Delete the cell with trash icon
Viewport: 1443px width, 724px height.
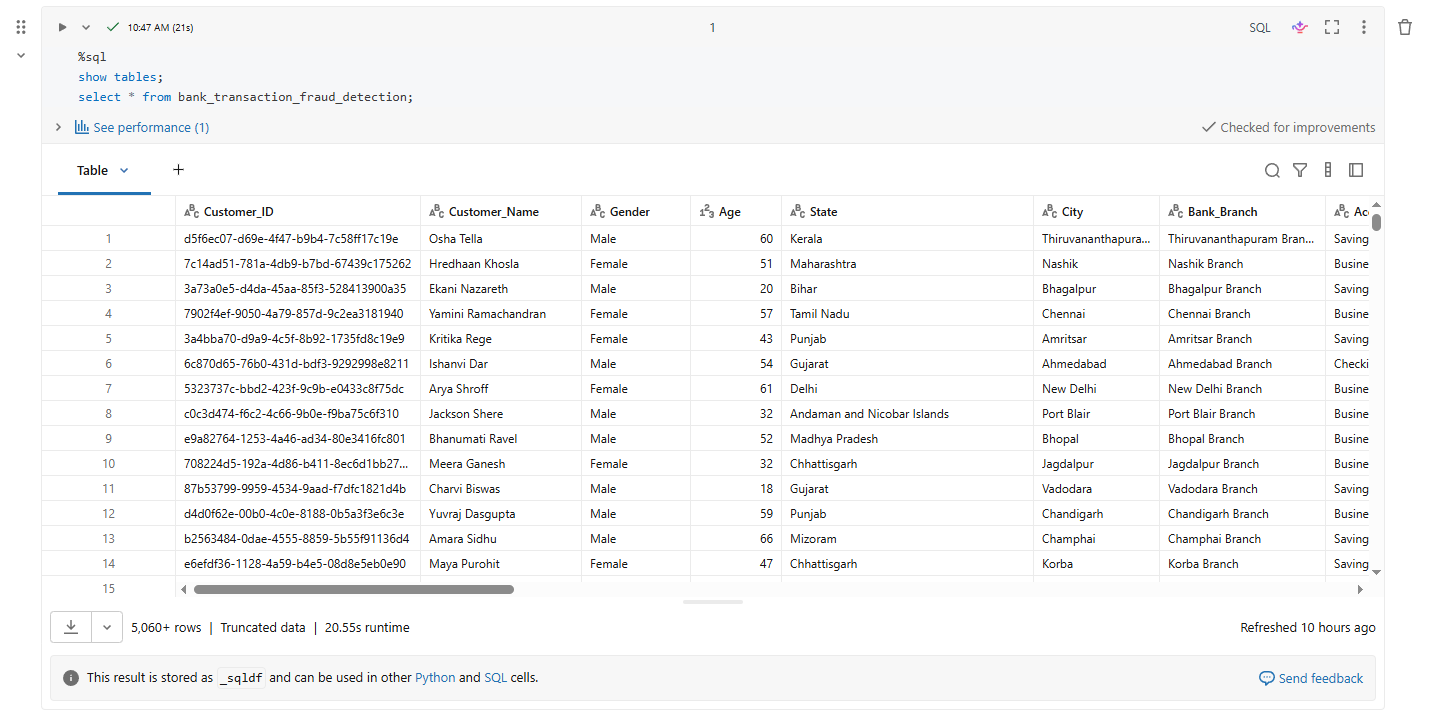pos(1405,27)
